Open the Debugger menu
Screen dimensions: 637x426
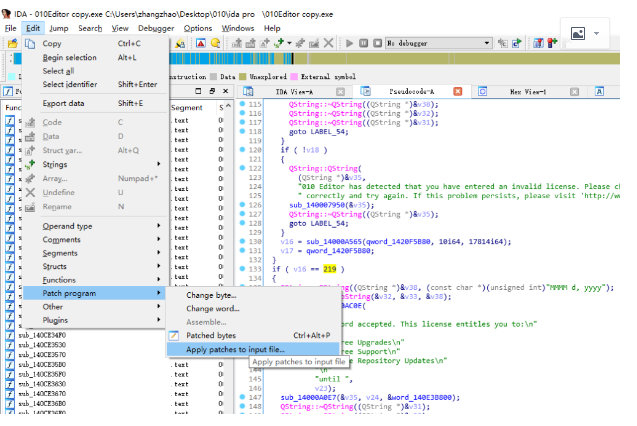(156, 28)
